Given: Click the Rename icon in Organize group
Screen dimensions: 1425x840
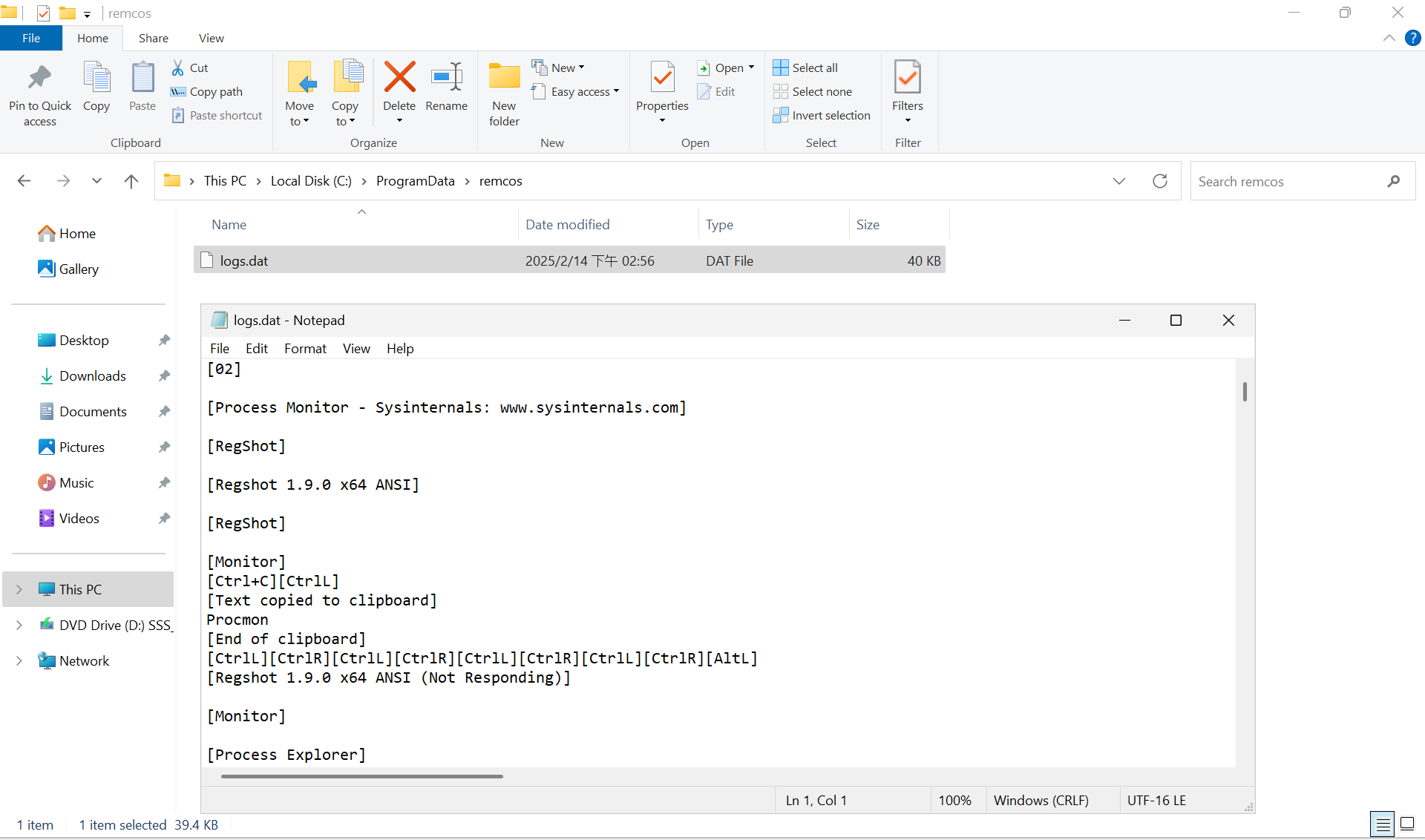Looking at the screenshot, I should click(x=447, y=78).
